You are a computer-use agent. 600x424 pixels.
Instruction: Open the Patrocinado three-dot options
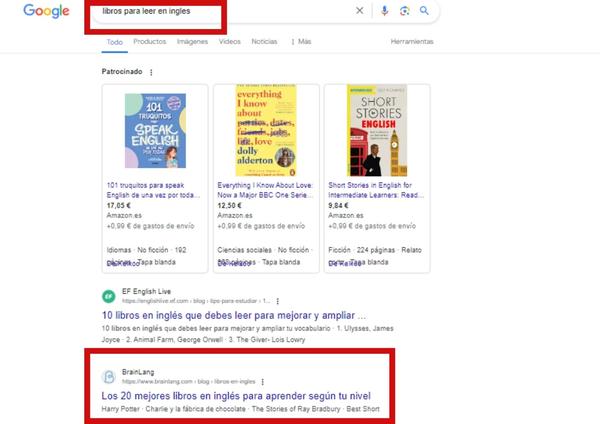coord(151,72)
